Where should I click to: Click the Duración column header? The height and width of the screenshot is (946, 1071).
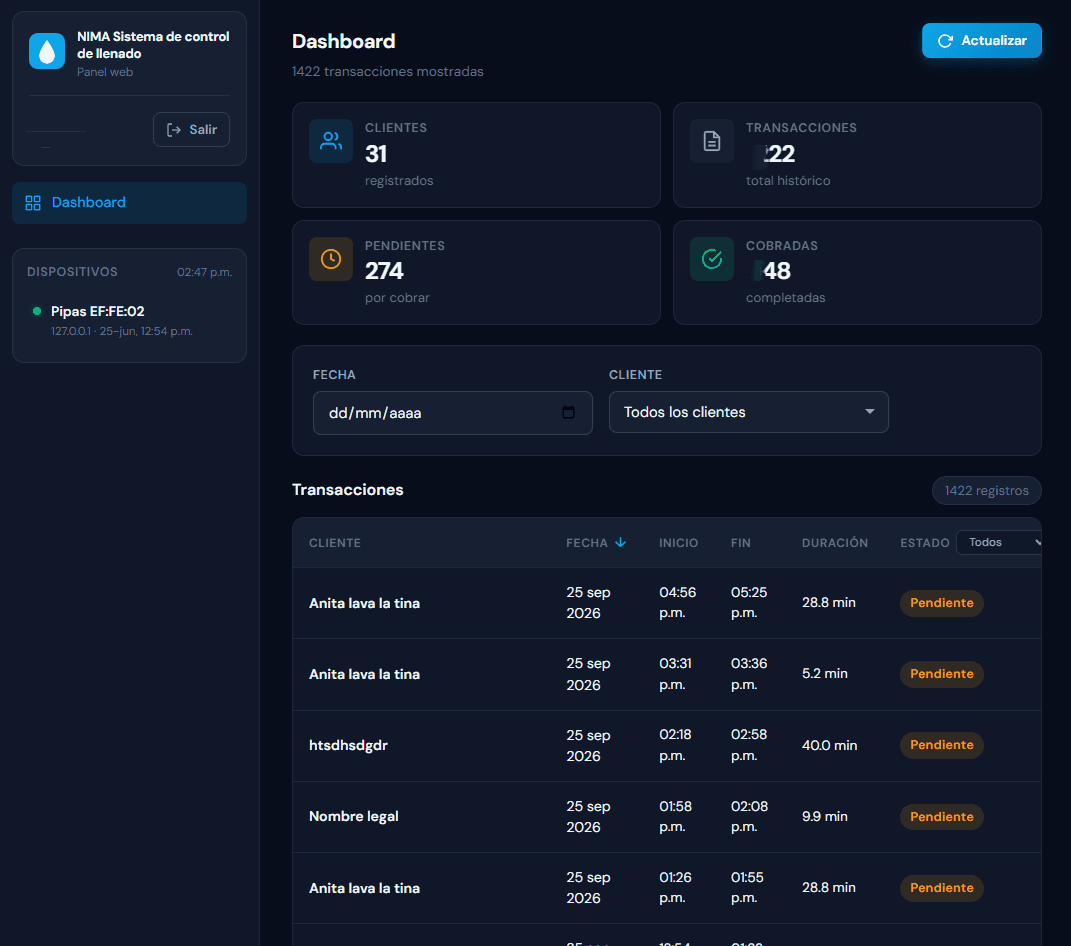click(x=835, y=543)
